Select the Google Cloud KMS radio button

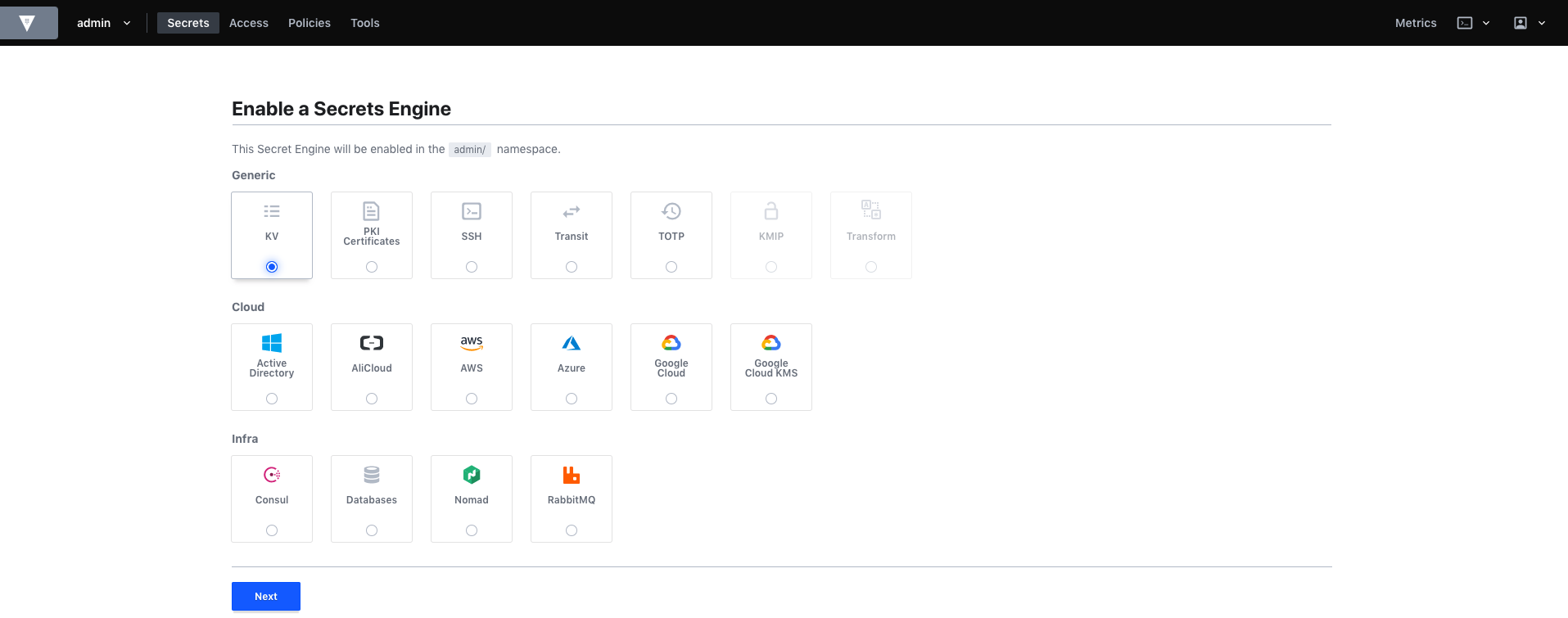click(x=771, y=399)
